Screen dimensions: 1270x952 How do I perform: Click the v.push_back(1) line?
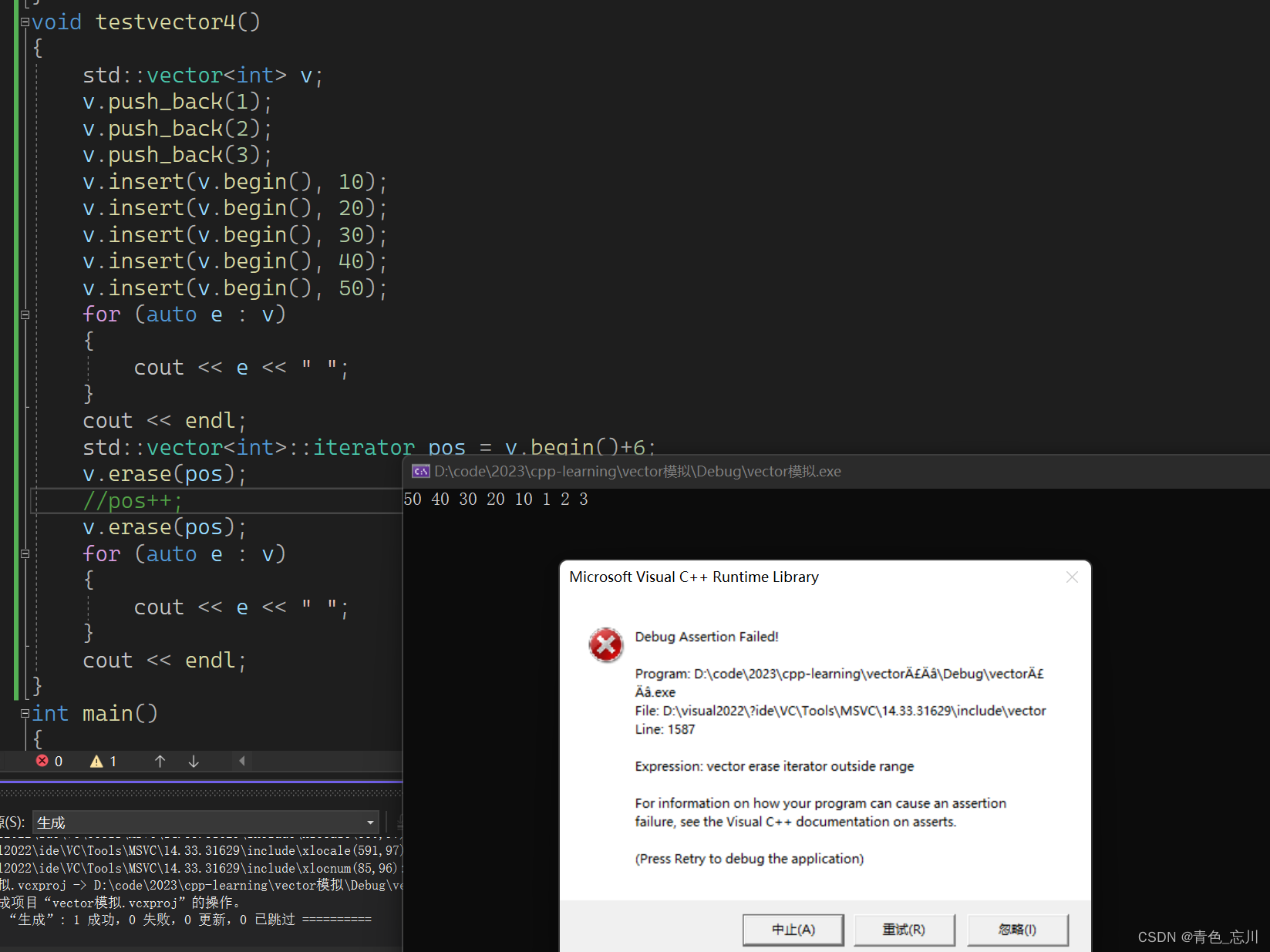[x=177, y=102]
